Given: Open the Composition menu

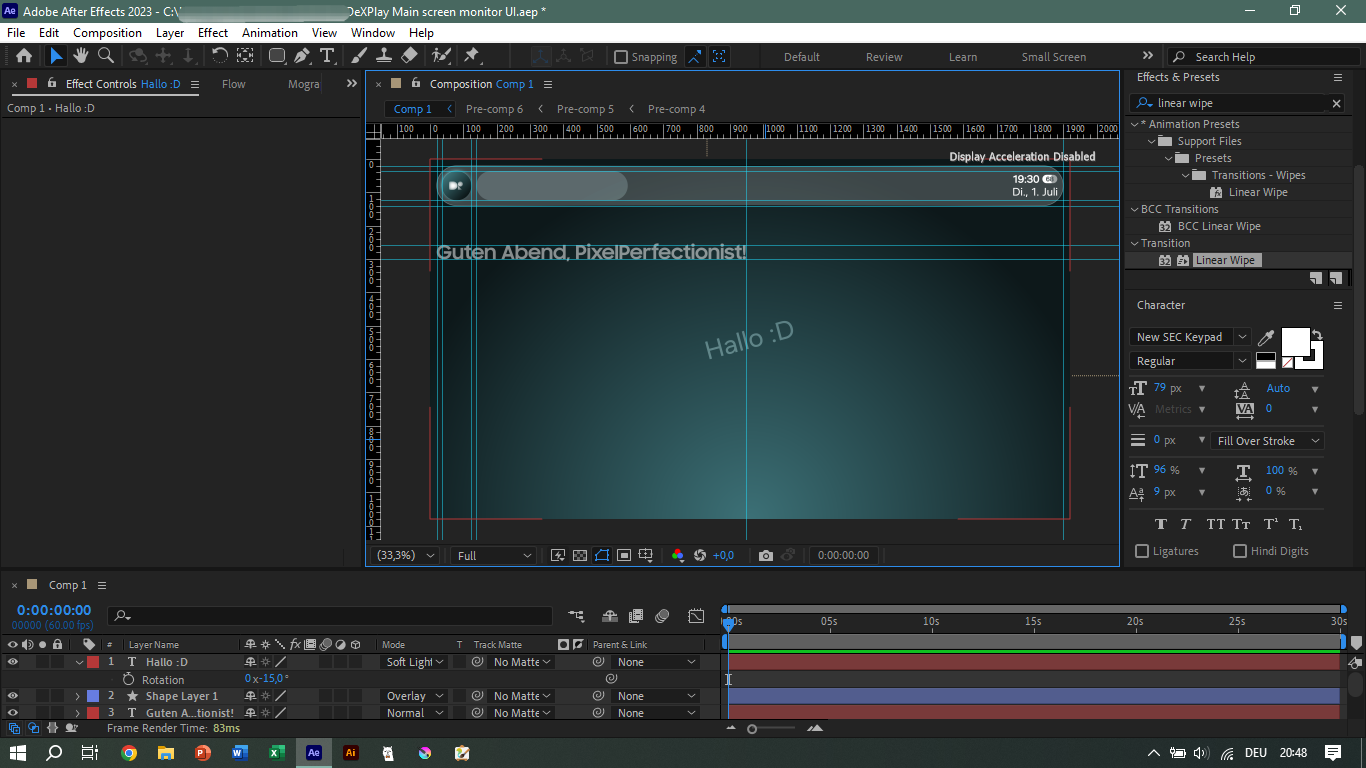Looking at the screenshot, I should 107,32.
